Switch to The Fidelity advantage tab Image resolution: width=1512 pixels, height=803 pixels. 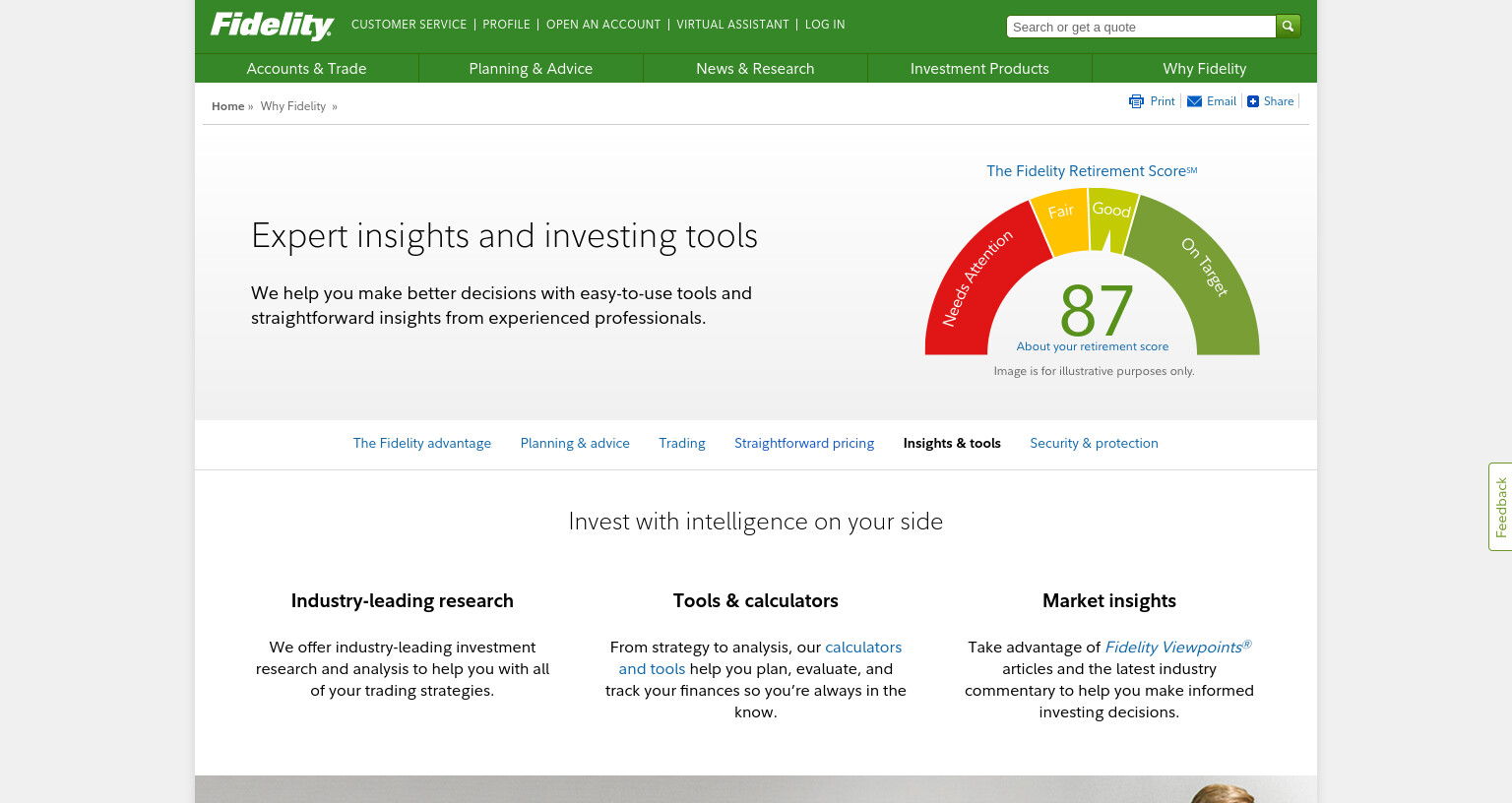(x=422, y=444)
